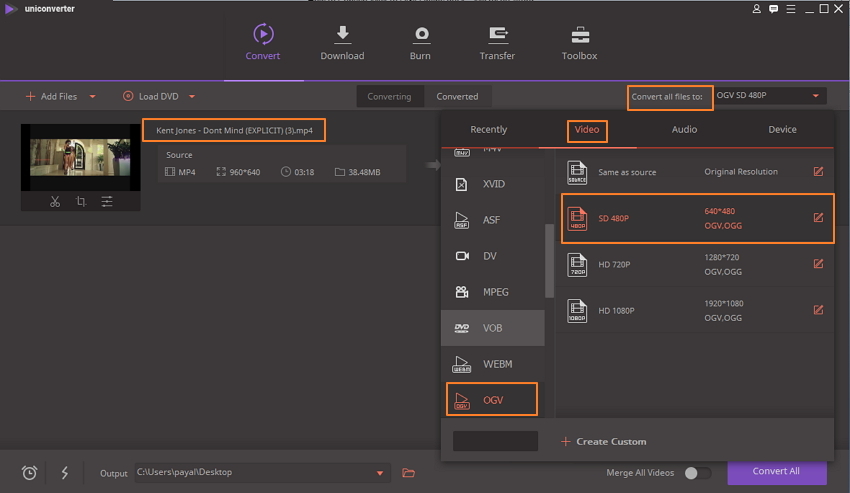Switch to the Converting tab
Screen dimensions: 850x493
(389, 97)
